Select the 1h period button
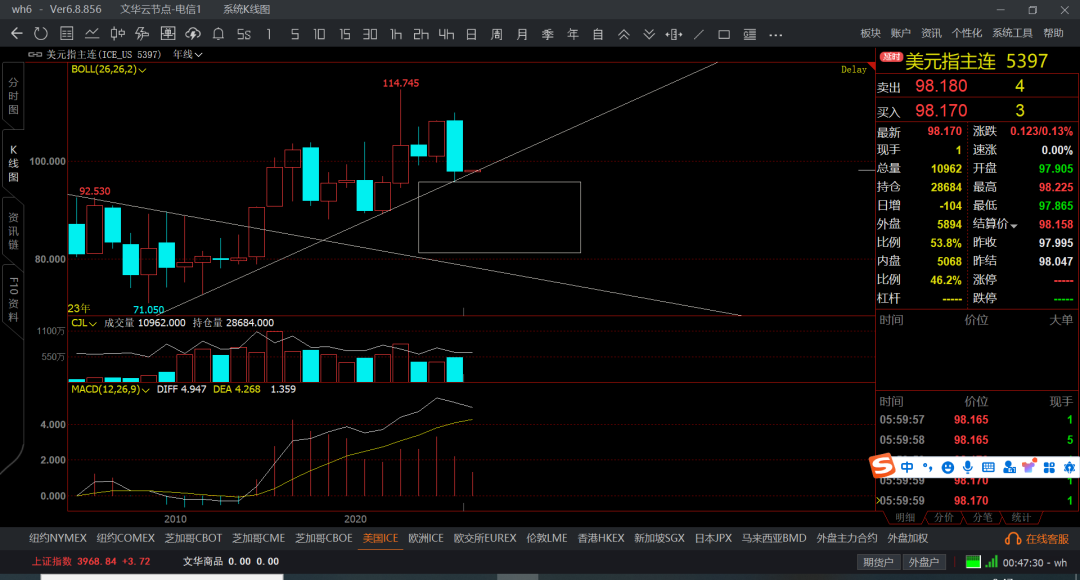The width and height of the screenshot is (1080, 580). [x=396, y=34]
